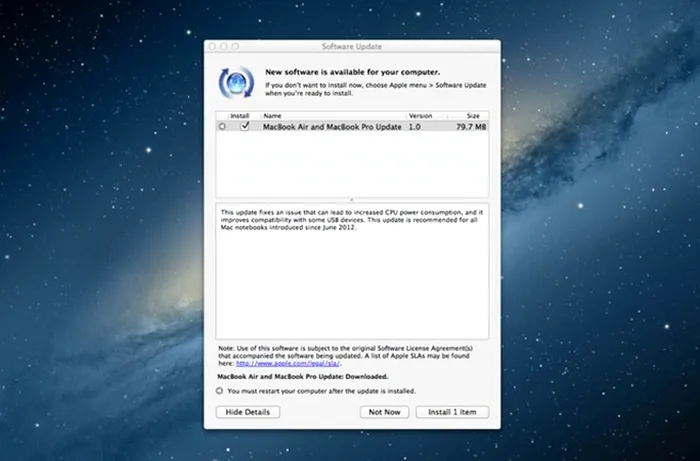The height and width of the screenshot is (461, 700).
Task: Sort by the Version column header
Action: (426, 116)
